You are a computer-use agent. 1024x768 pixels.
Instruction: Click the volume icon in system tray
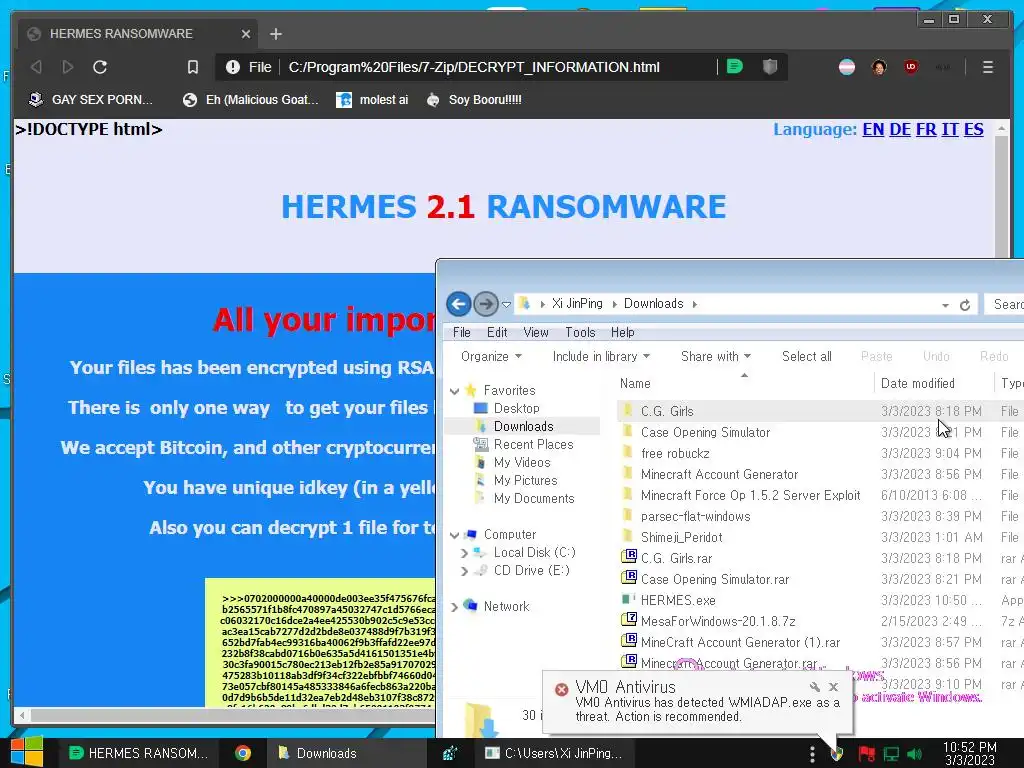(915, 754)
